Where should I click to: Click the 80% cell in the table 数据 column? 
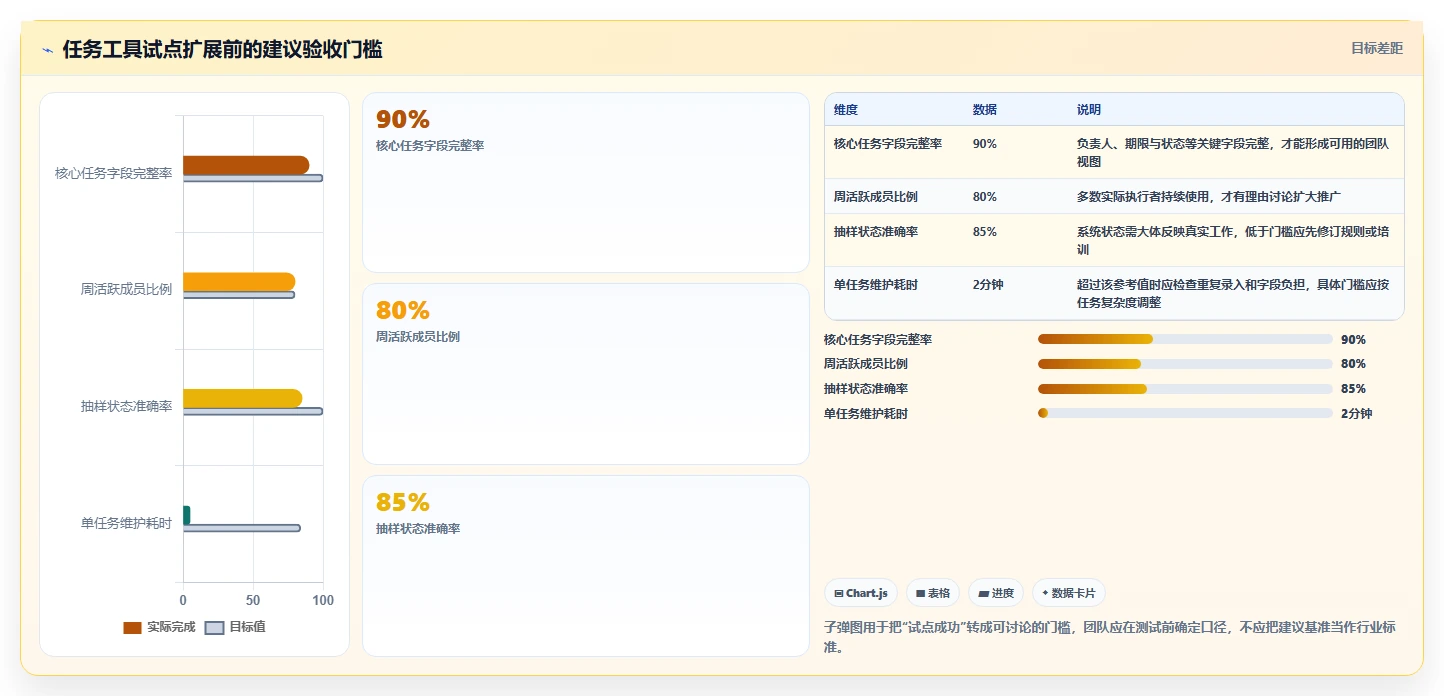click(984, 197)
